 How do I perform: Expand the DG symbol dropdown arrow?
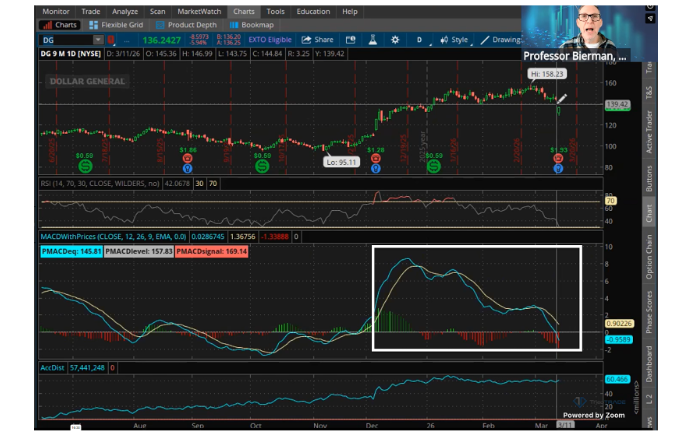[x=98, y=40]
